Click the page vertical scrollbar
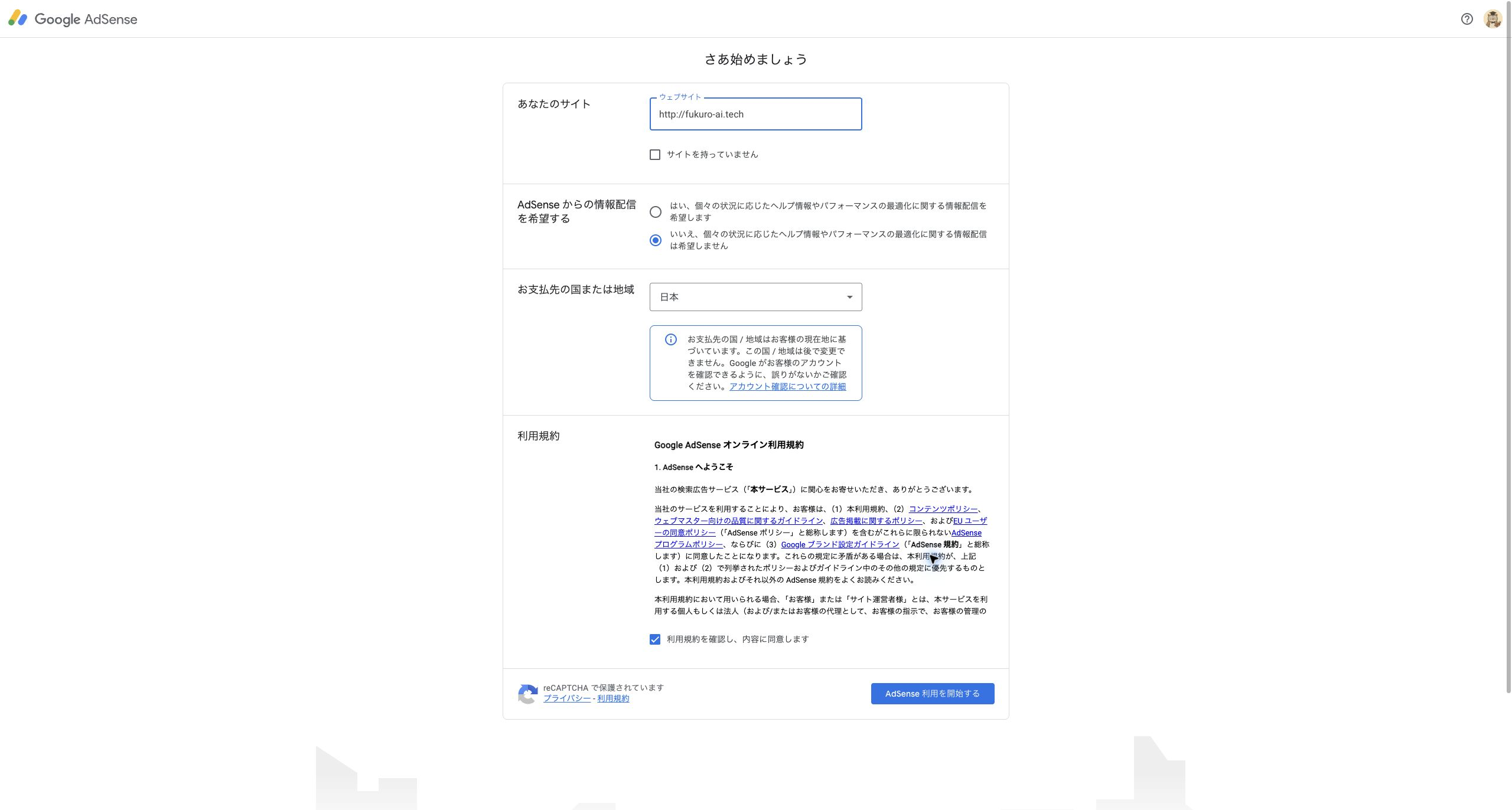1512x810 pixels. (x=1508, y=348)
